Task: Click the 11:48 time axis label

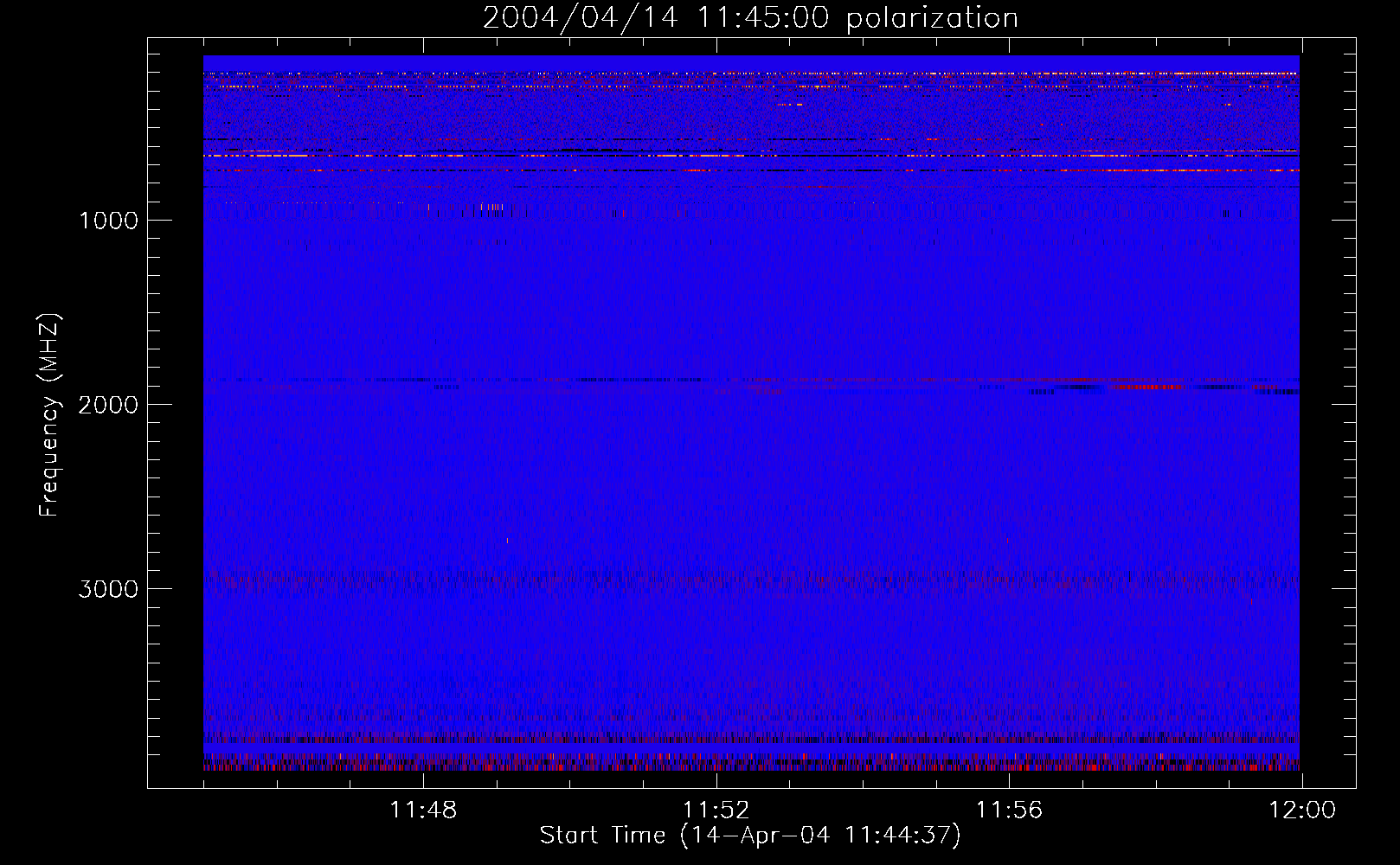Action: [423, 811]
